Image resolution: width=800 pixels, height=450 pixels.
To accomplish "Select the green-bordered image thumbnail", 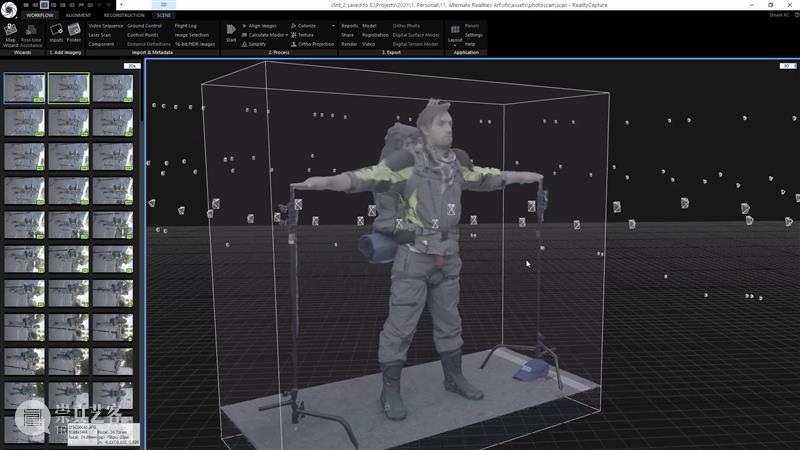I will point(69,88).
